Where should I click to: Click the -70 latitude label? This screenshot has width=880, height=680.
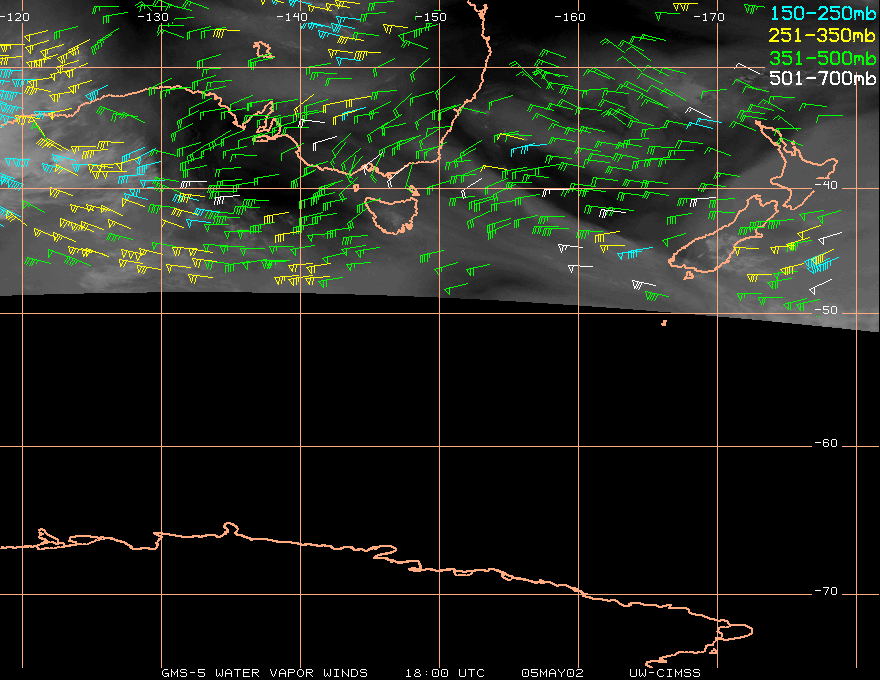pos(826,591)
